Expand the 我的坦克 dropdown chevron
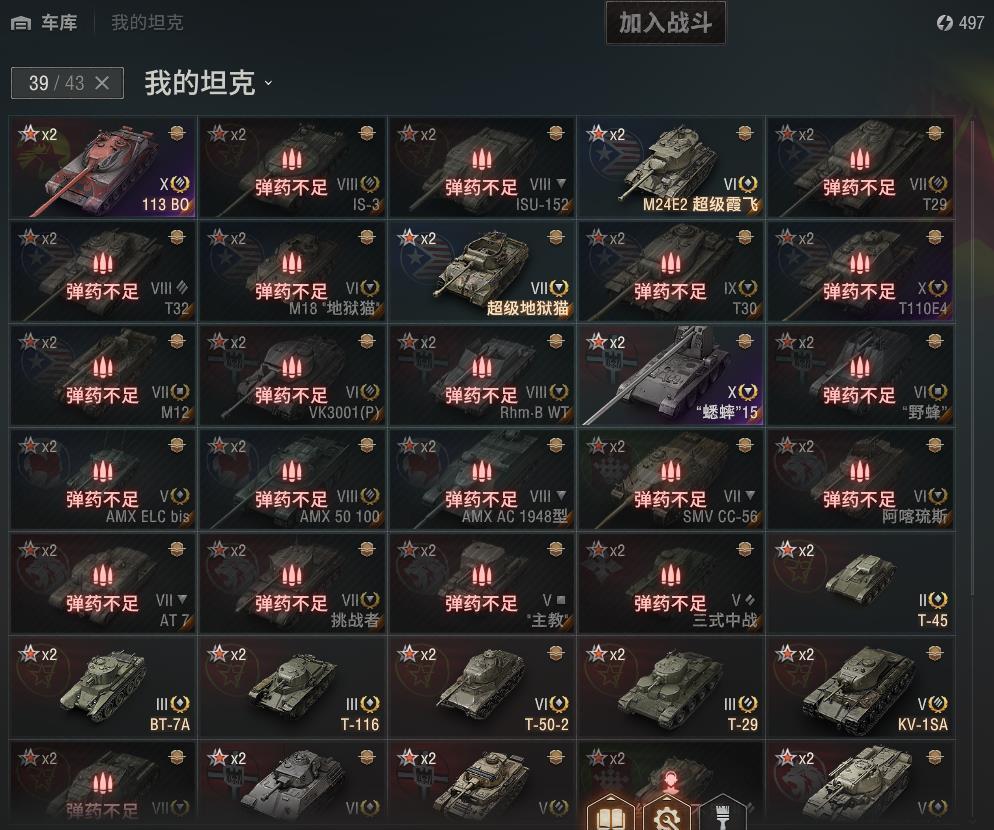 pos(268,83)
